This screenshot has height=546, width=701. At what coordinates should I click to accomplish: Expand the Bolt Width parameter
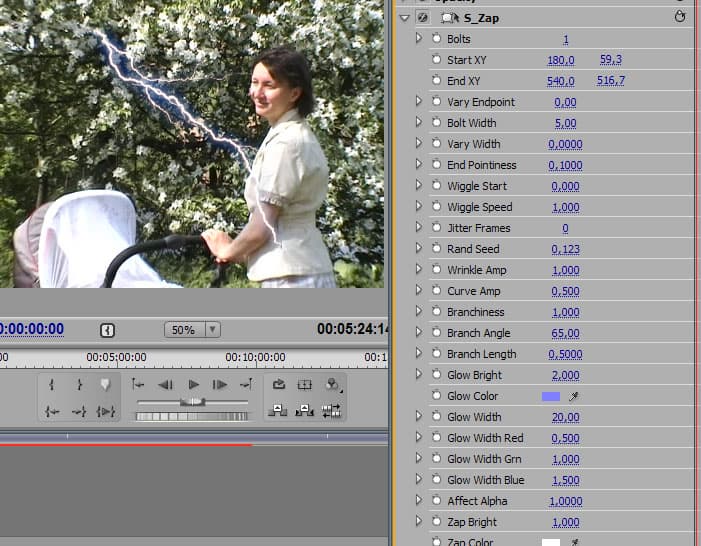click(419, 123)
